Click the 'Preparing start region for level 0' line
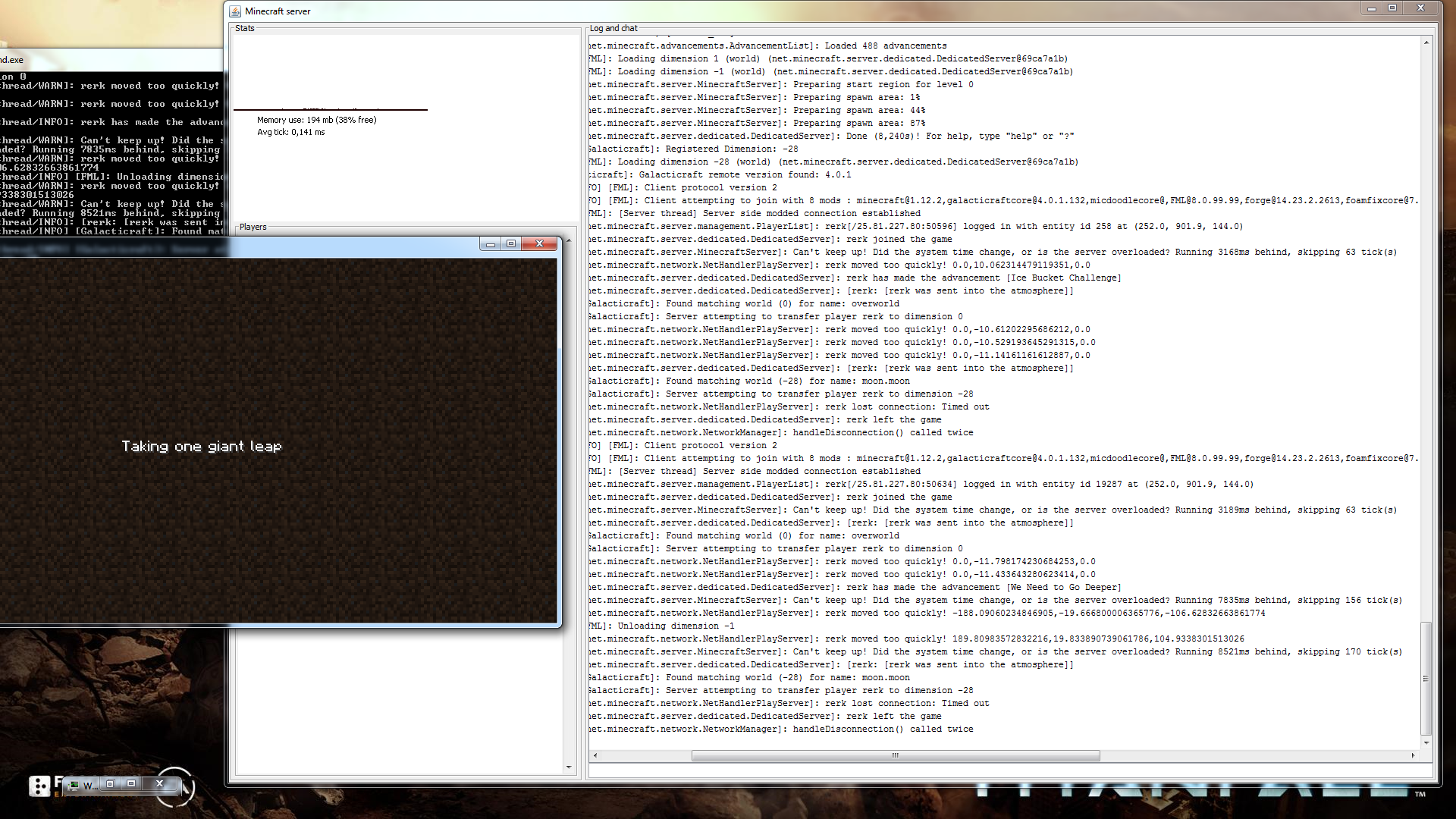The height and width of the screenshot is (819, 1456). (x=781, y=84)
